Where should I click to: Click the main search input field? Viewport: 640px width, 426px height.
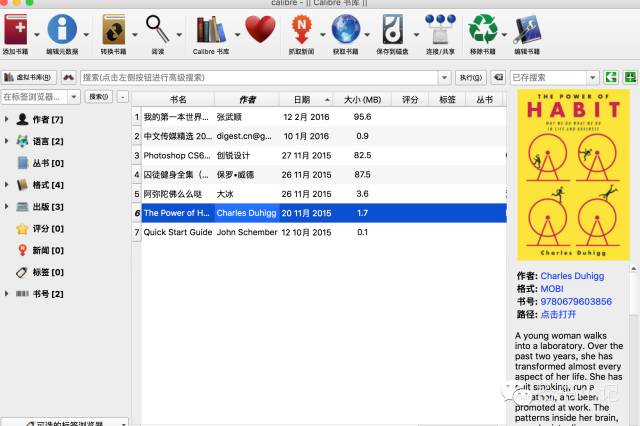coord(259,78)
